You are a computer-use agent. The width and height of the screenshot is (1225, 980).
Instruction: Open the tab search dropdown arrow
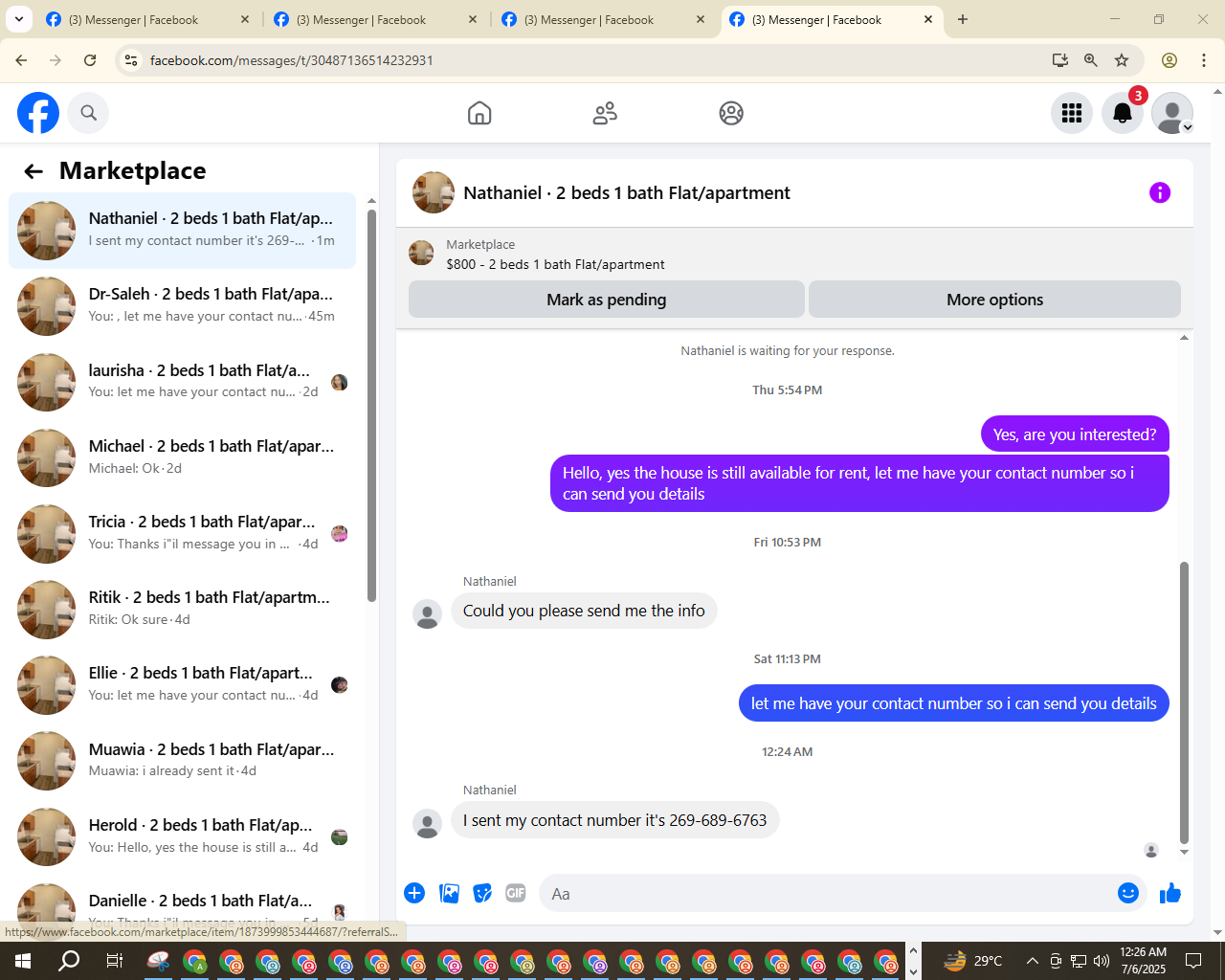pos(18,19)
